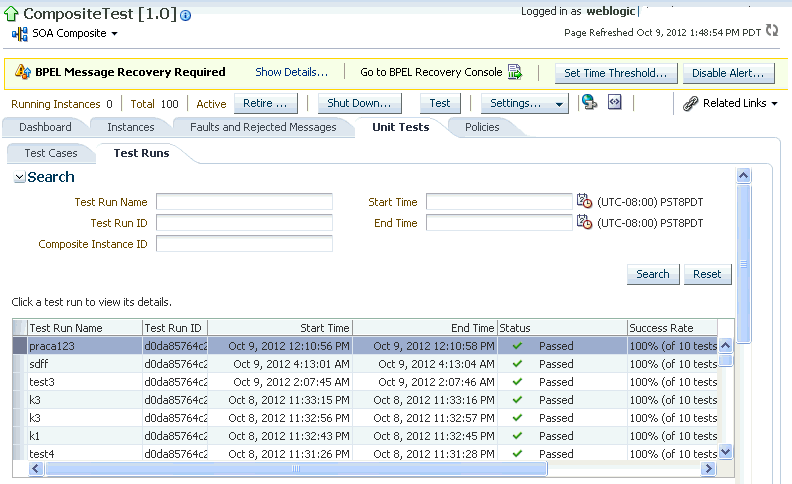
Task: Click the Related Links chain icon
Action: coord(690,104)
